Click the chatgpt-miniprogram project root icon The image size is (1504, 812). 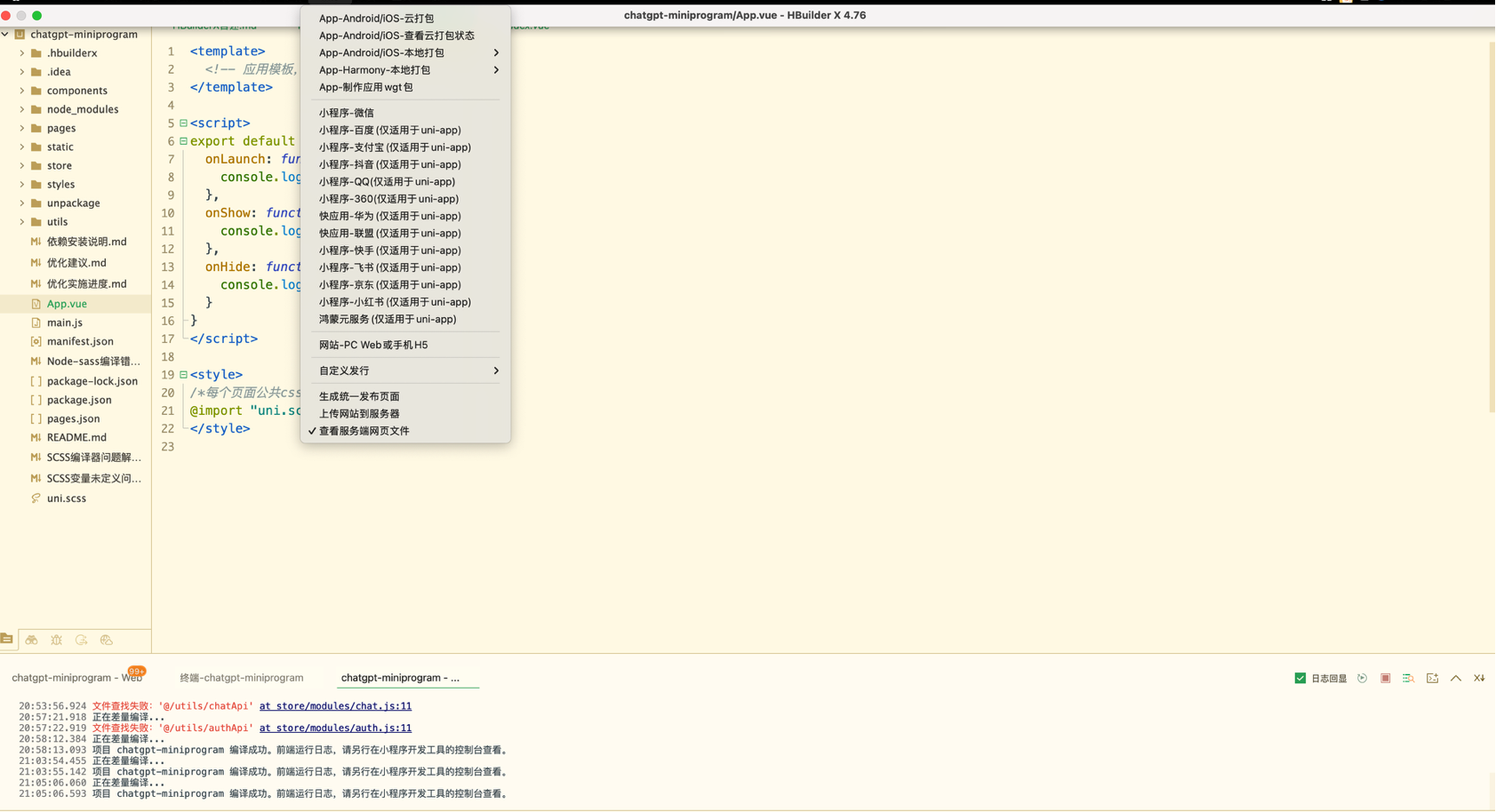pyautogui.click(x=20, y=35)
